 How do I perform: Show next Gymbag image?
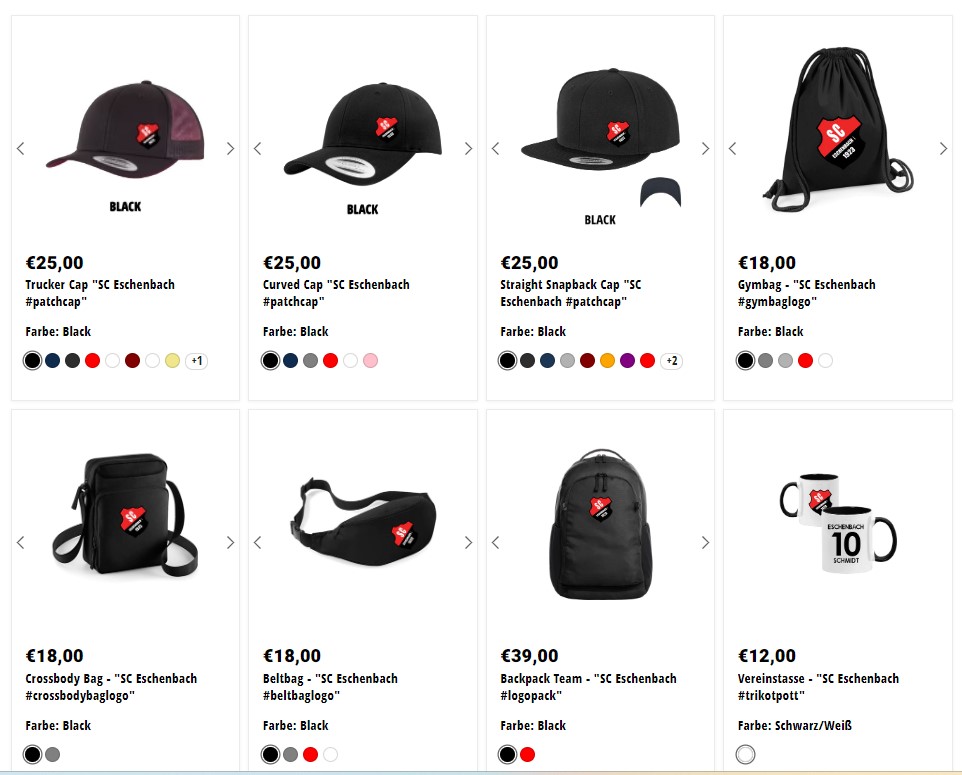(943, 148)
